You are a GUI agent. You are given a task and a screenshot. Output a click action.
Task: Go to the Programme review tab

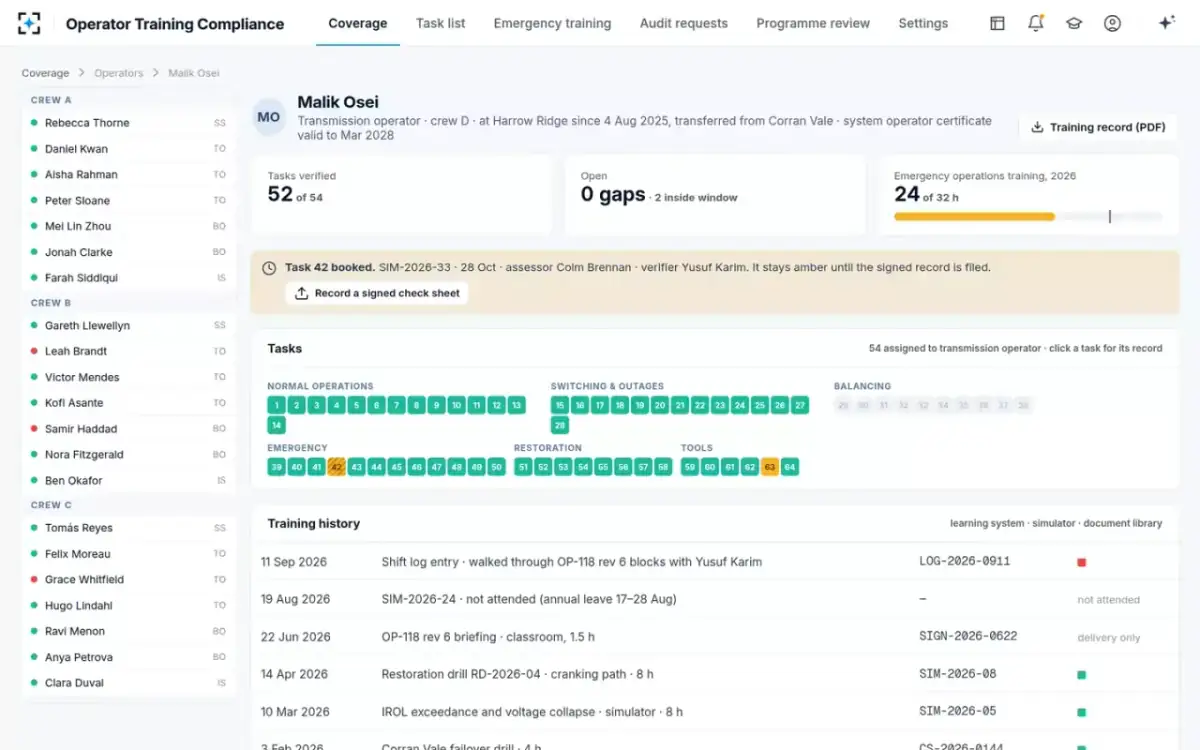[813, 23]
